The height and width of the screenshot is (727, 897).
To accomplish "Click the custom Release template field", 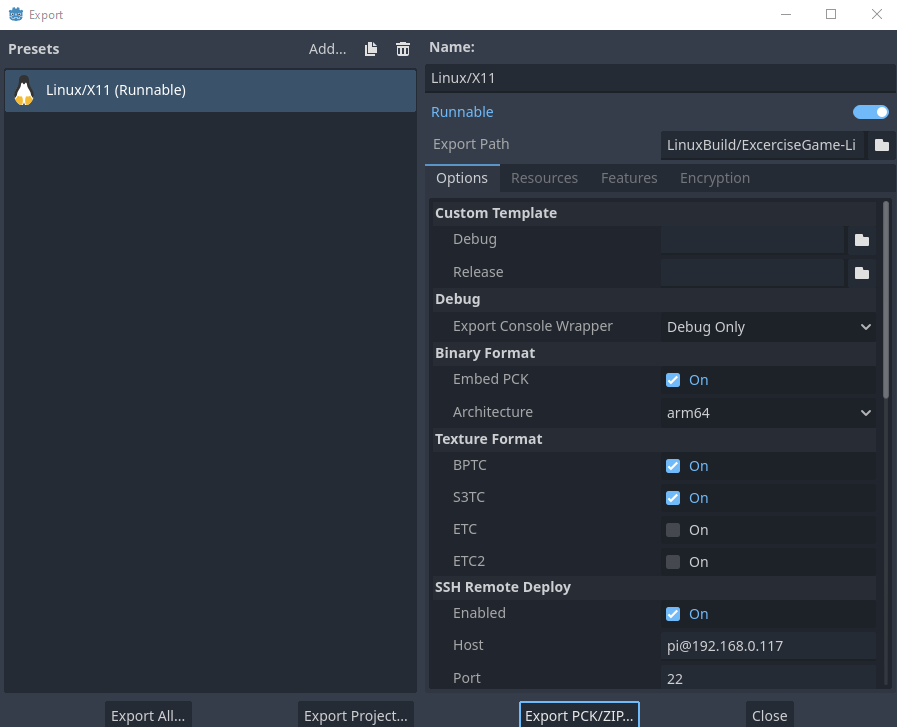I will click(x=752, y=273).
